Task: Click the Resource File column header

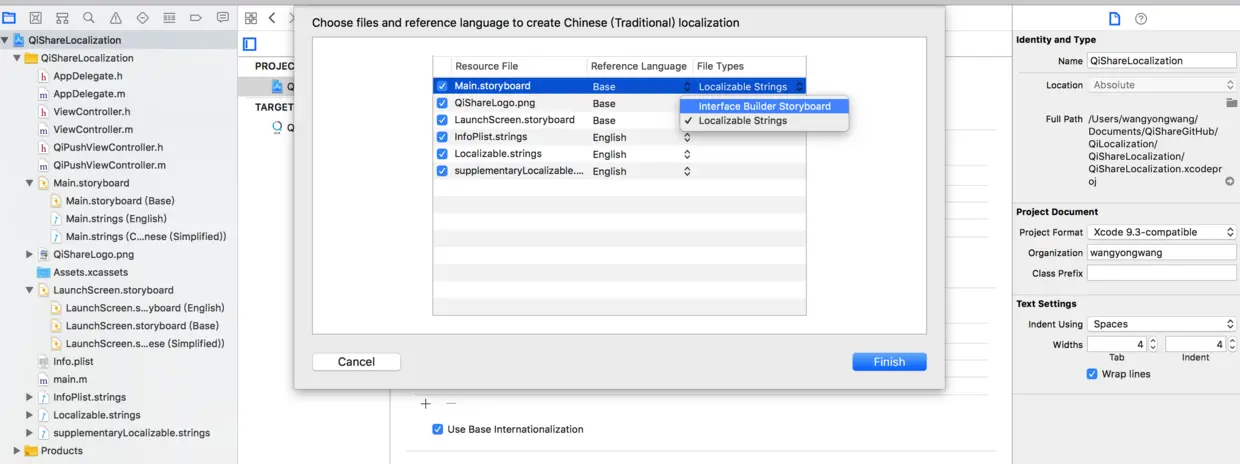Action: click(x=486, y=66)
